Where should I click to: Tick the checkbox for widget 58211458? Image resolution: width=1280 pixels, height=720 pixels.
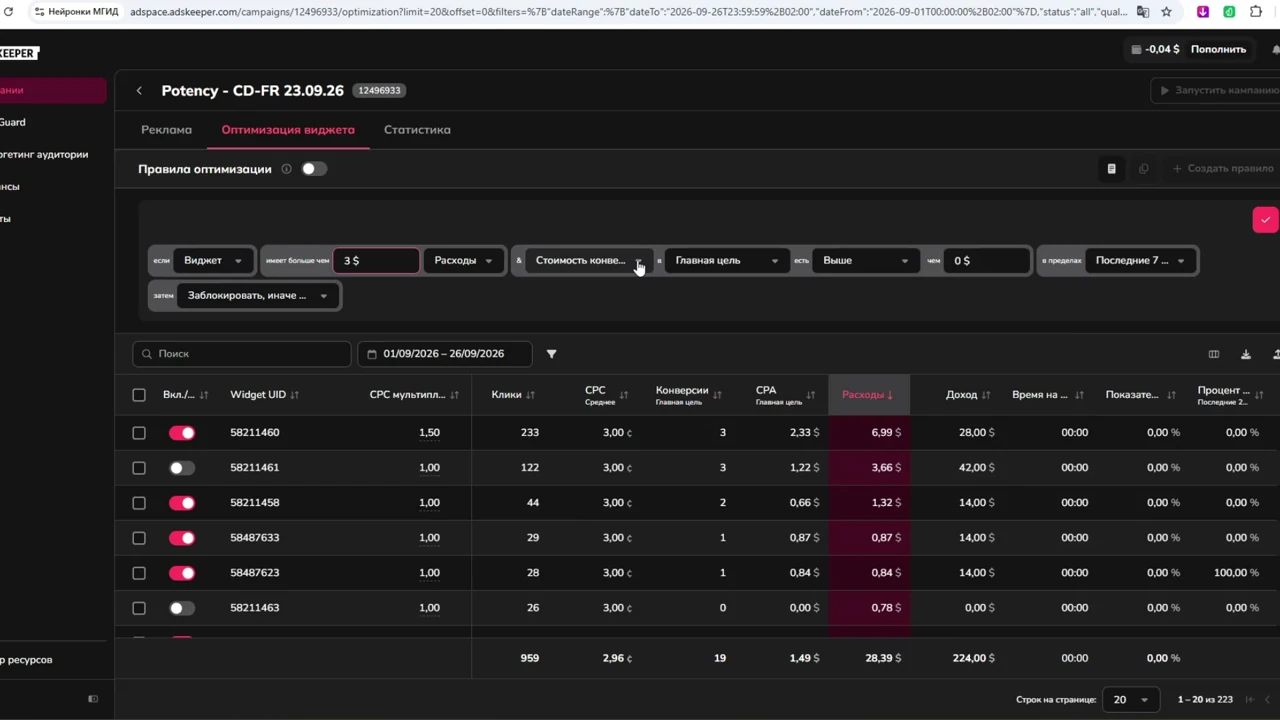click(x=139, y=503)
